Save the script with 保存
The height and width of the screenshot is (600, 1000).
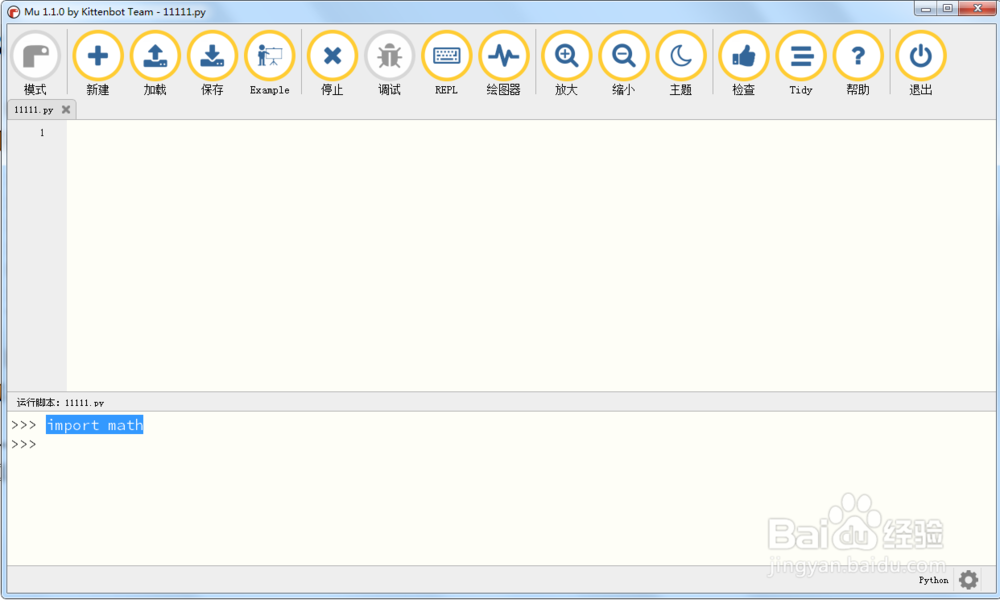tap(212, 64)
